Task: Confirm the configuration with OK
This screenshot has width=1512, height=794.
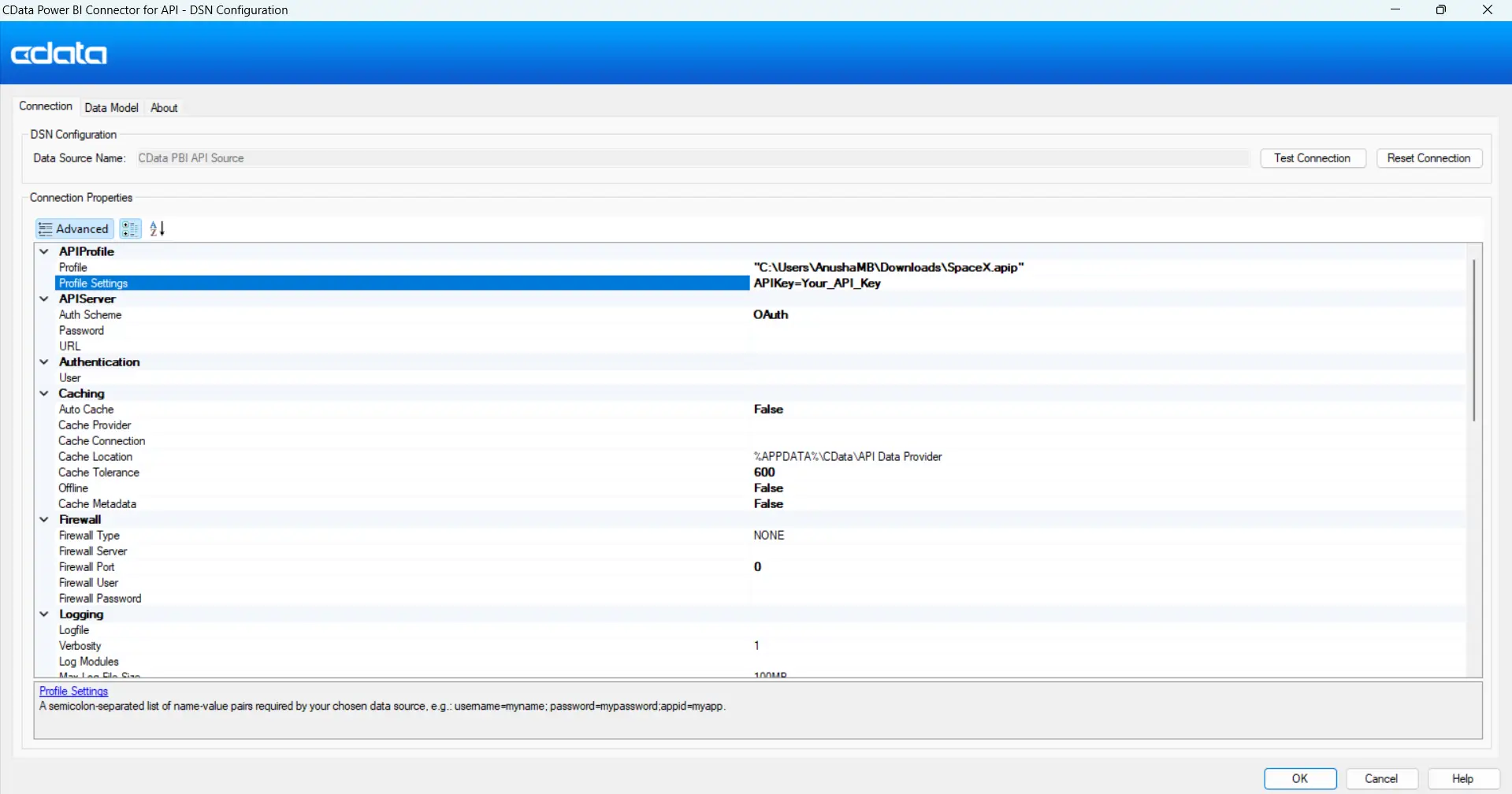Action: click(1300, 778)
